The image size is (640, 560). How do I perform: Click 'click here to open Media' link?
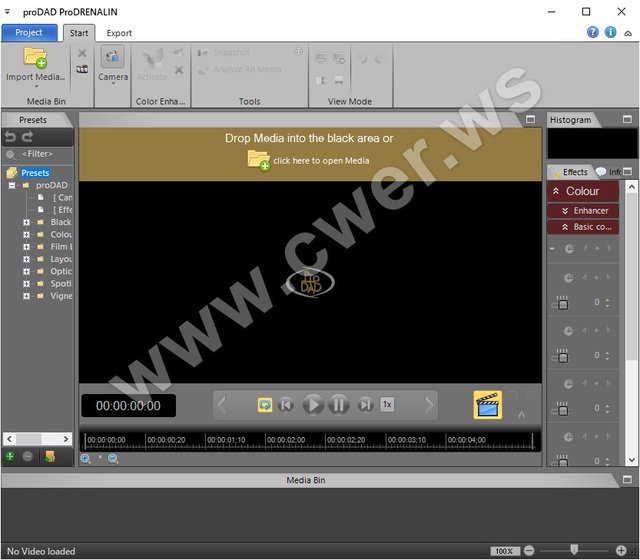(321, 160)
